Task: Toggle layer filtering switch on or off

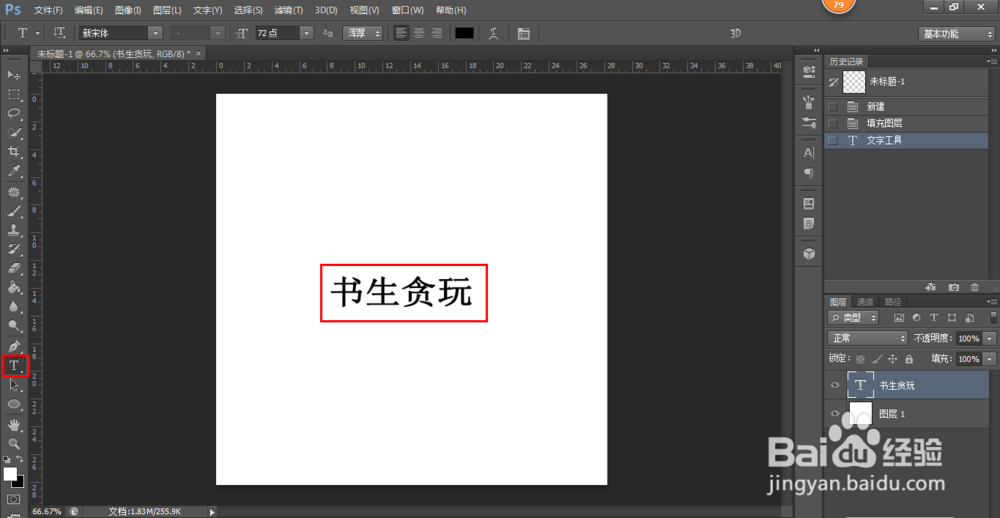Action: click(993, 316)
